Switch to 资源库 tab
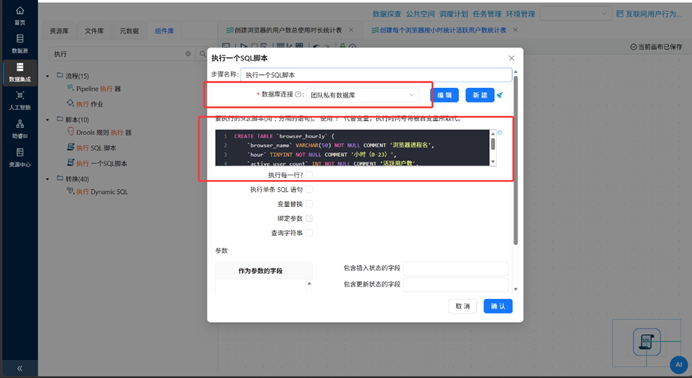Image resolution: width=692 pixels, height=378 pixels. pos(59,31)
